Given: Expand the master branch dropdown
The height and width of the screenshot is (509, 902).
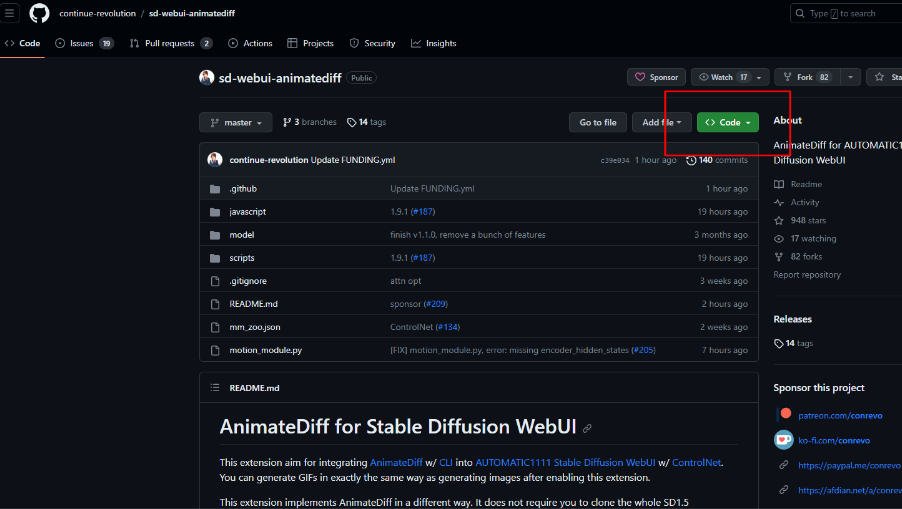Looking at the screenshot, I should pos(236,122).
